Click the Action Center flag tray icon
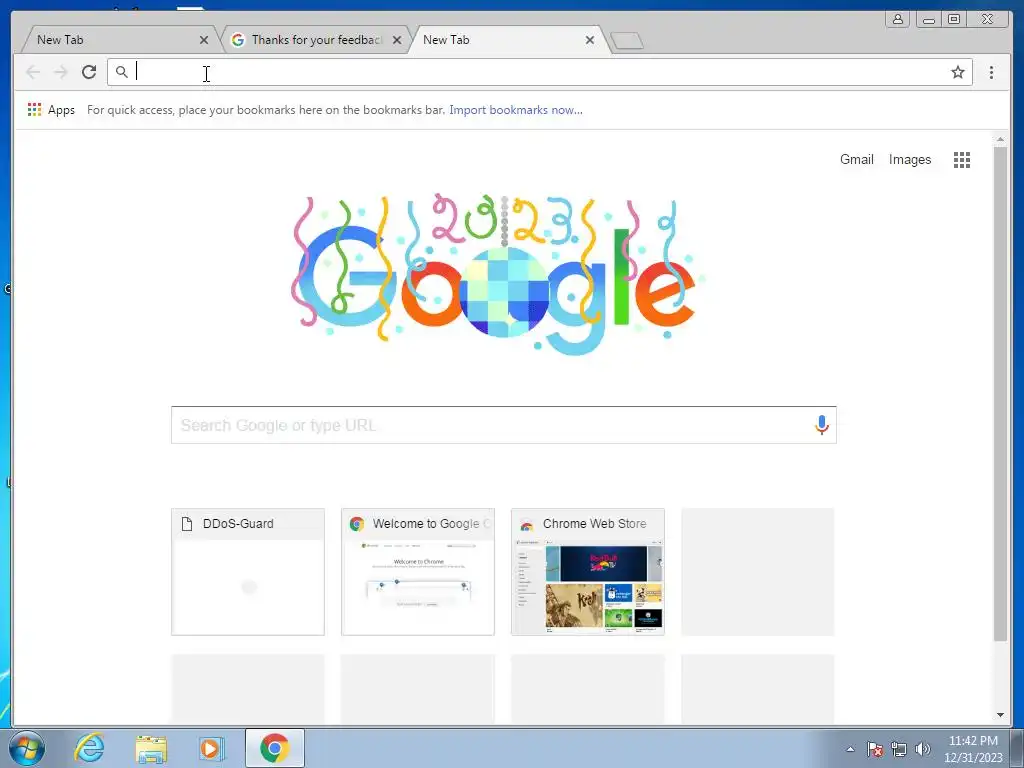Screen dimensions: 1024x768 (874, 749)
